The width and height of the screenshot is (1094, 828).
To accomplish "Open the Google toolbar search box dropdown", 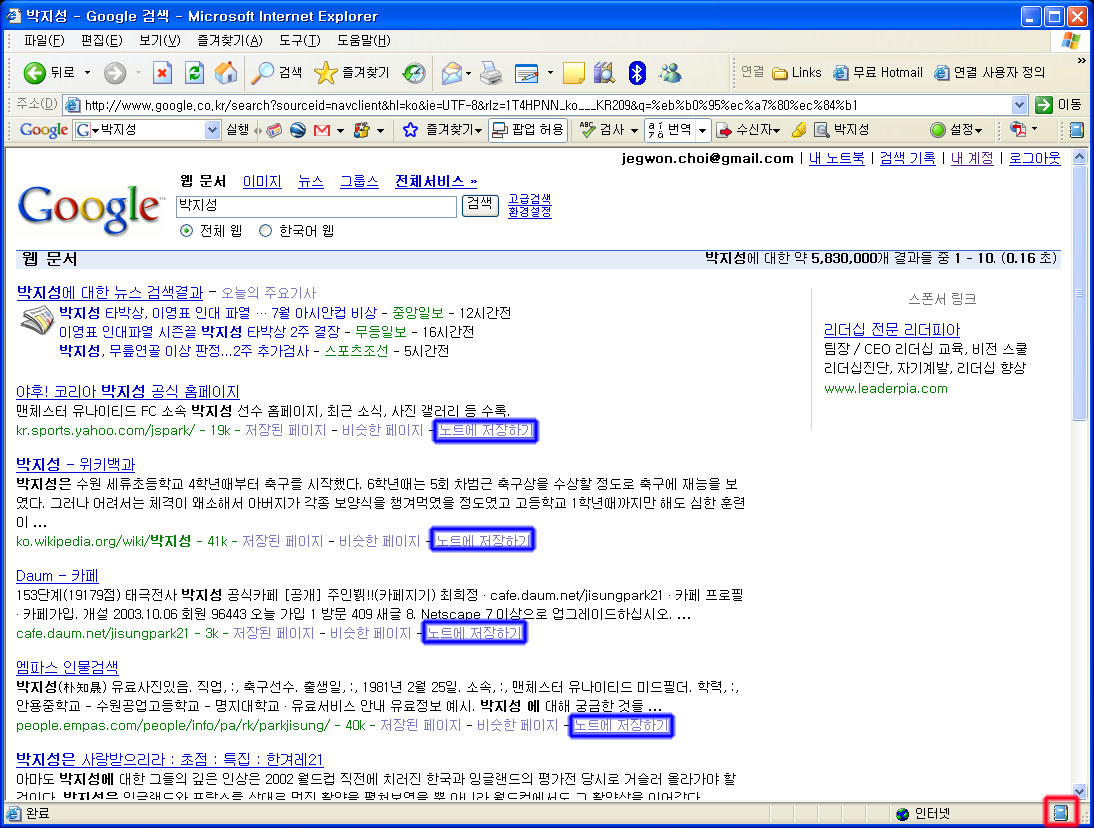I will (x=212, y=130).
